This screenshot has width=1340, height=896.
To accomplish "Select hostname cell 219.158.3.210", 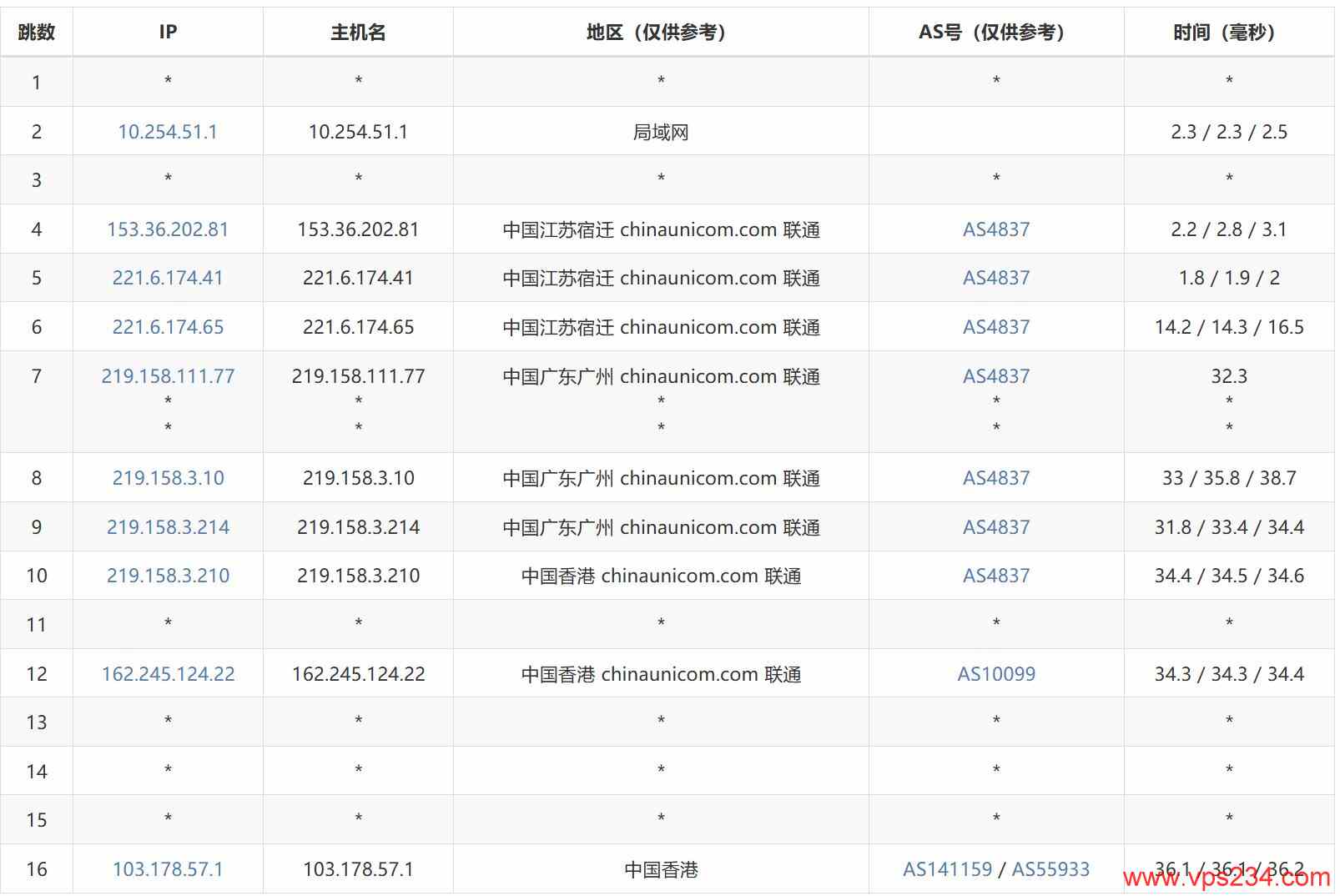I will 358,576.
